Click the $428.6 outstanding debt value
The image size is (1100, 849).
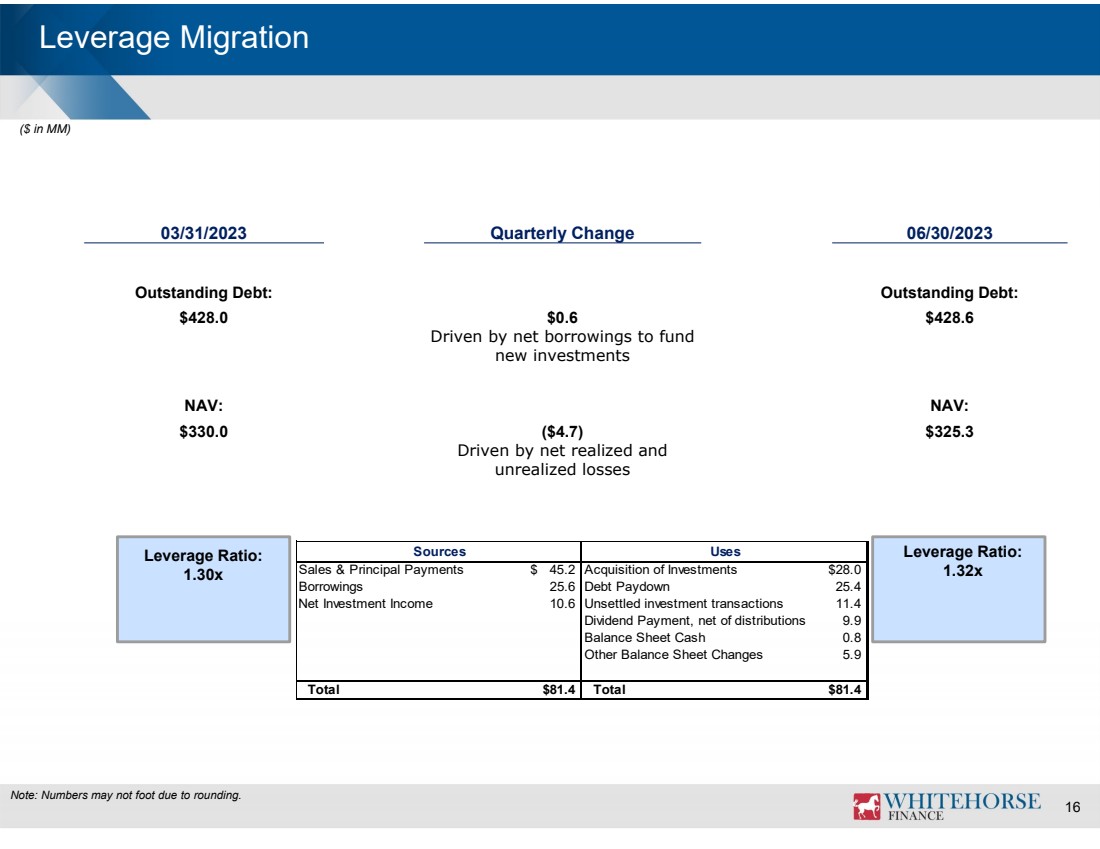949,318
